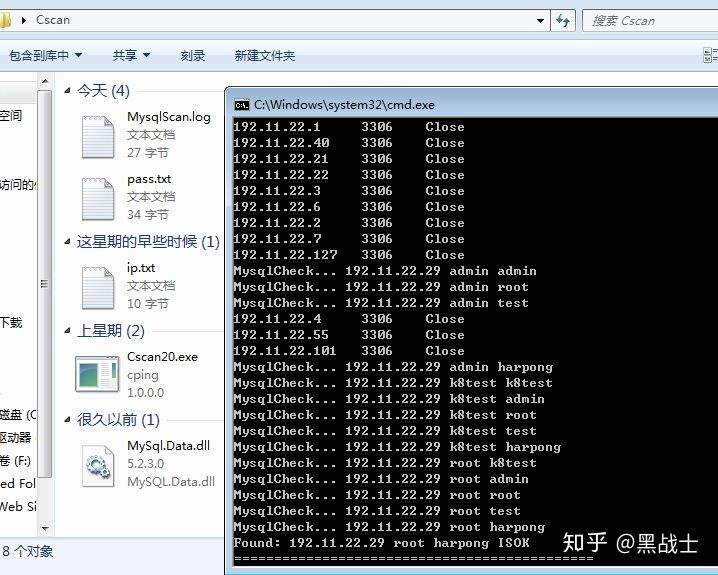
Task: Click the view options icon in toolbar
Action: click(x=710, y=55)
